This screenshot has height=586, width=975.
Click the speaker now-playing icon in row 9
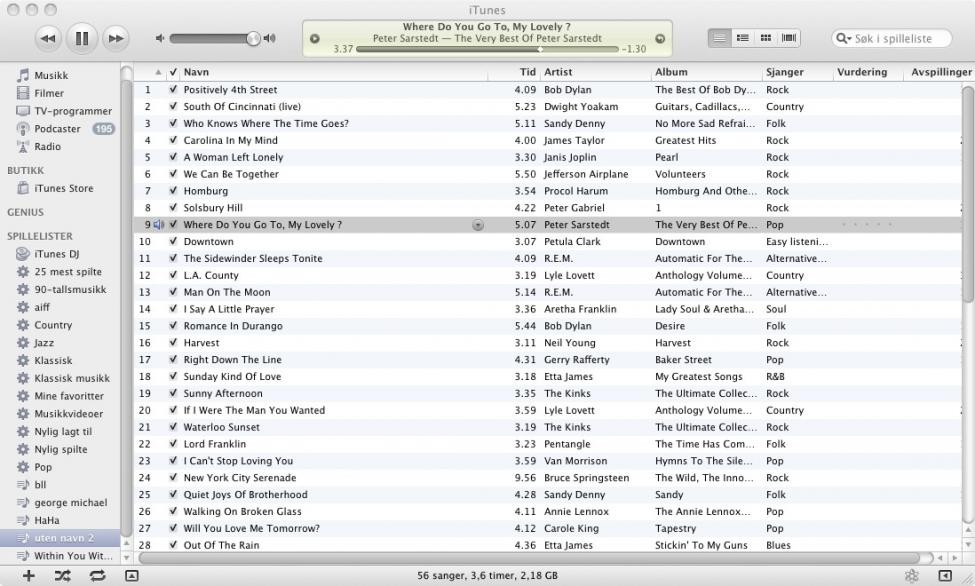click(159, 225)
